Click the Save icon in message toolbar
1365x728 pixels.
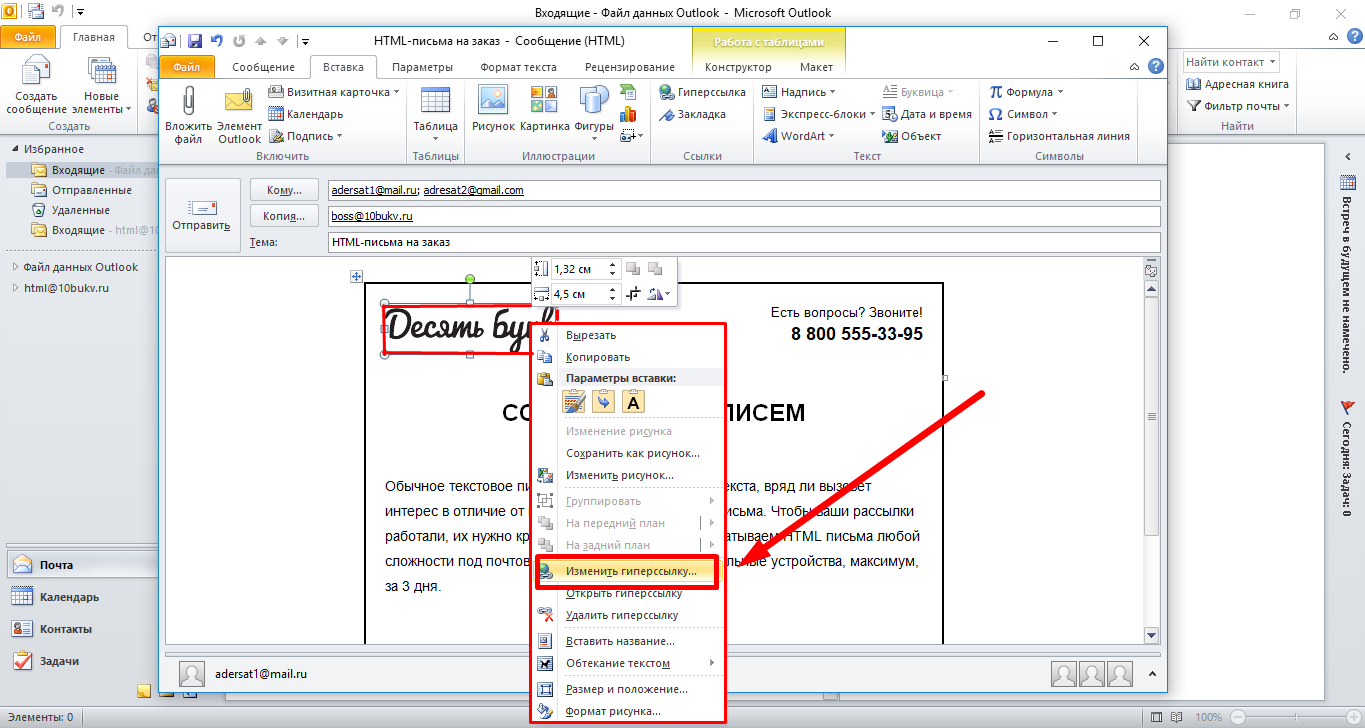(194, 41)
